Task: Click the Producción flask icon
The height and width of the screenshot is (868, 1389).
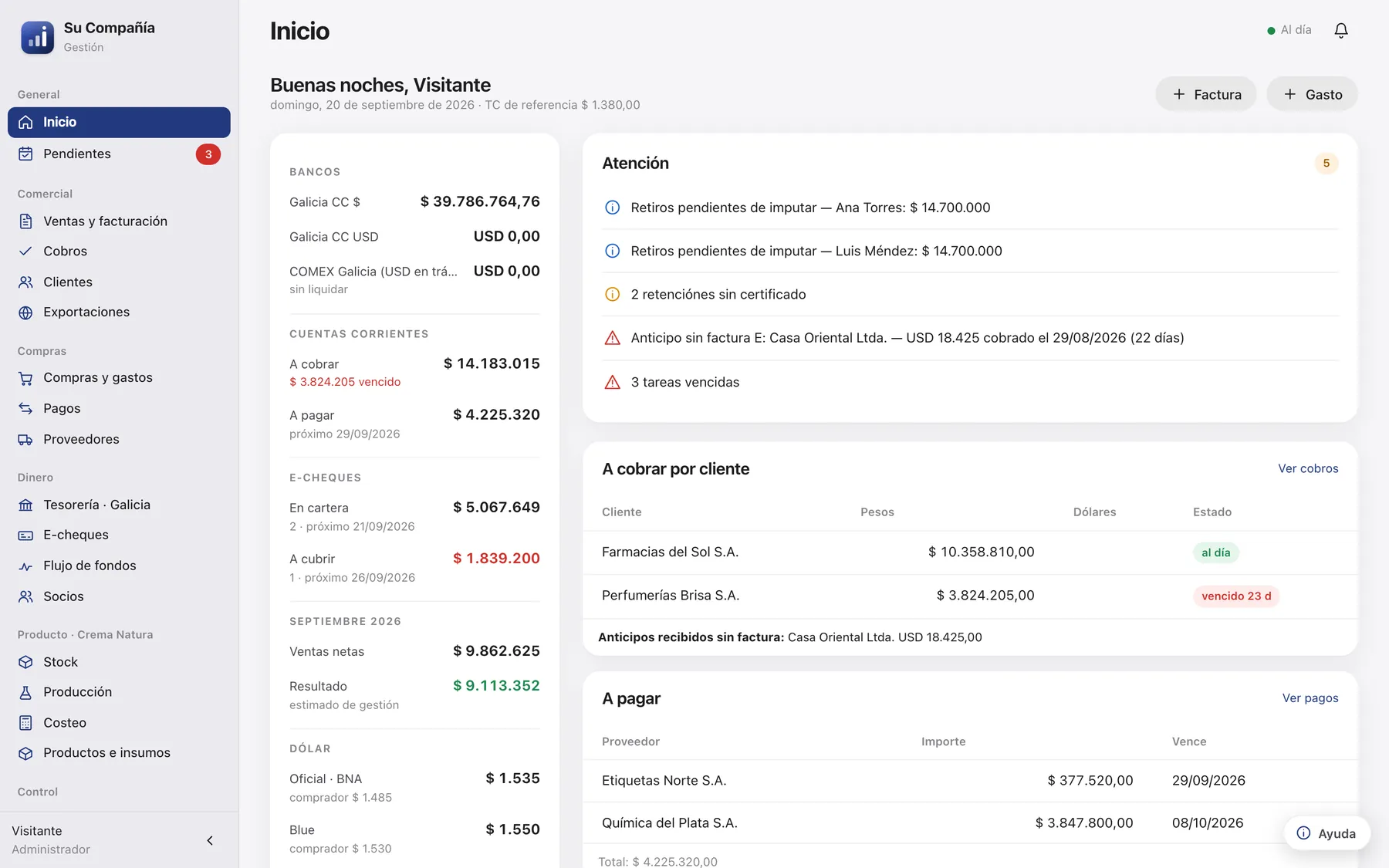Action: coord(25,693)
